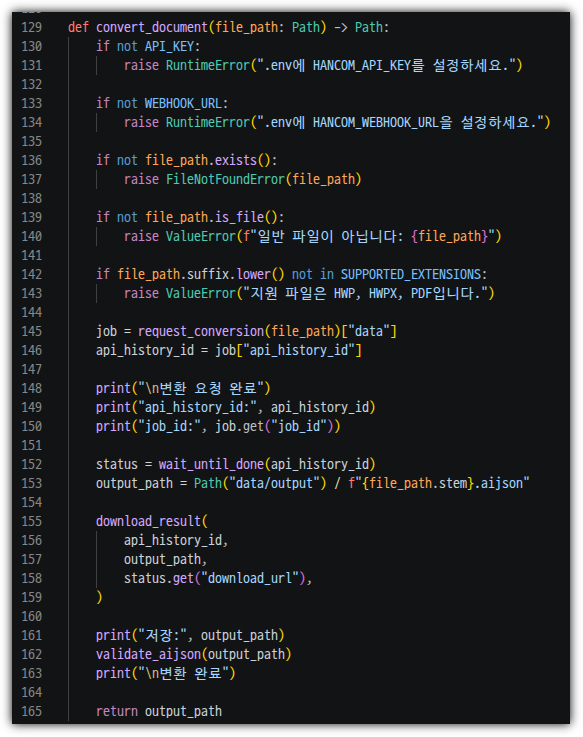Click WEBHOOK_URL on line 133
This screenshot has width=583, height=737.
point(183,103)
